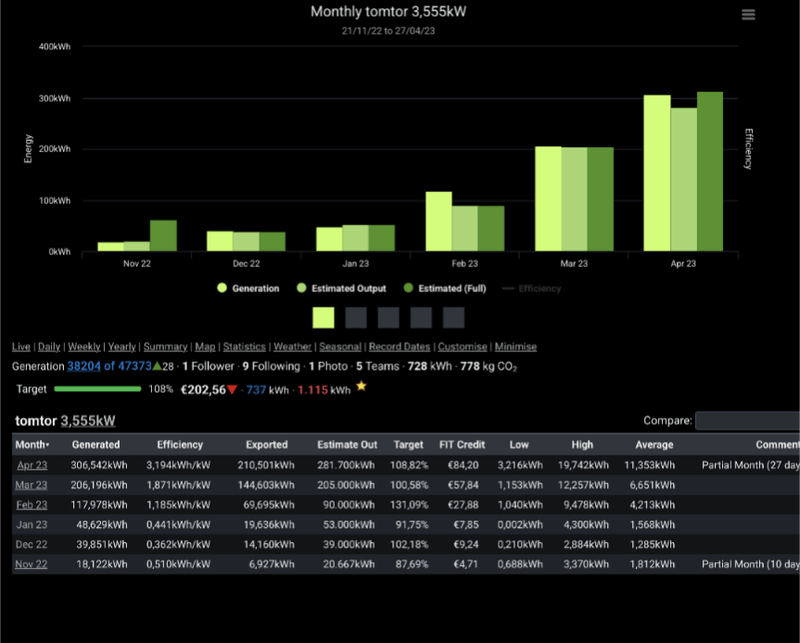Switch to the Yearly view
This screenshot has width=800, height=643.
point(122,347)
